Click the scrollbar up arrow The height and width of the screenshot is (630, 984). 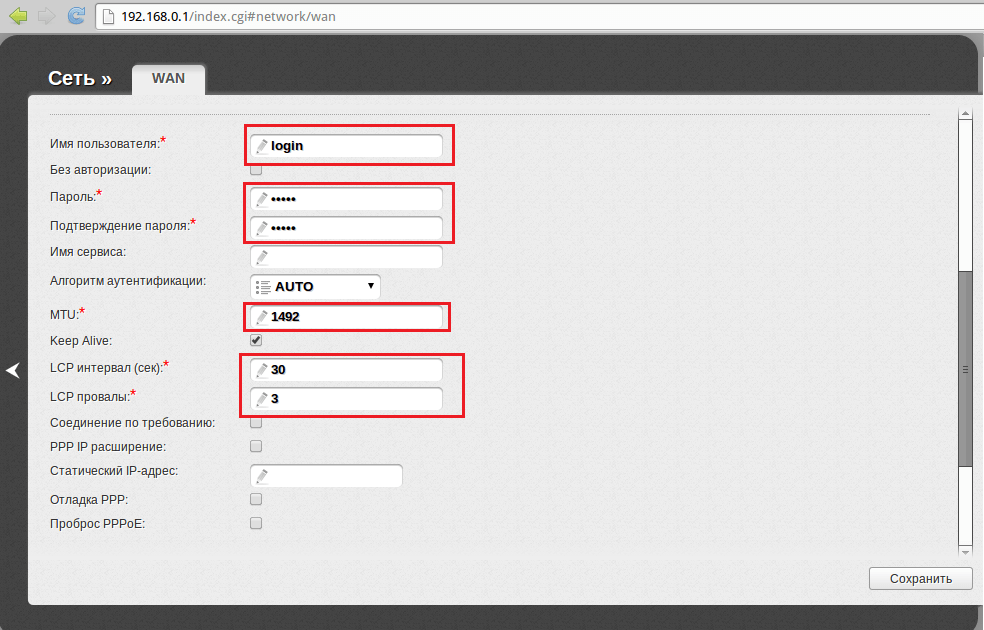click(966, 113)
